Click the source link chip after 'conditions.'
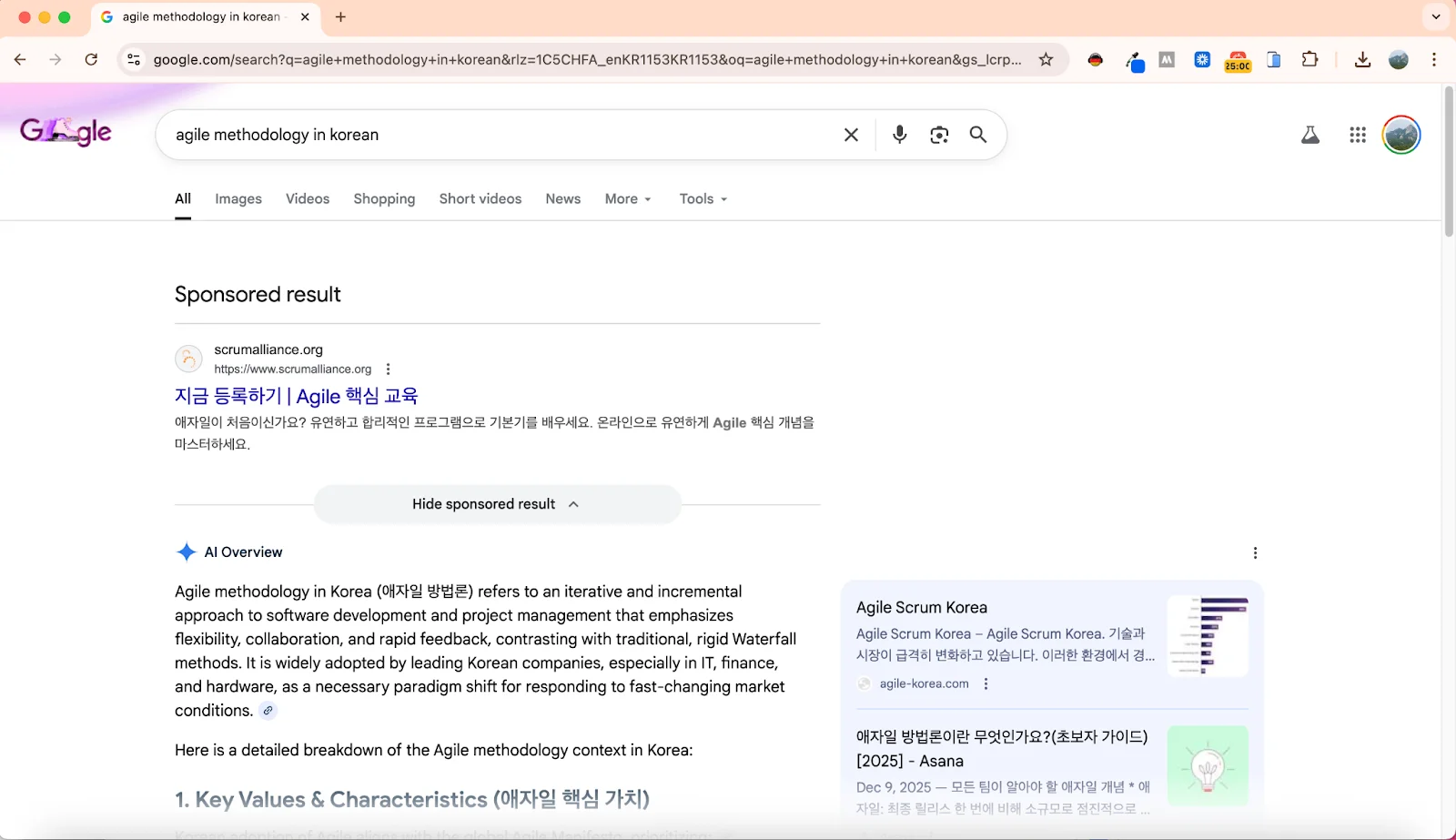The width and height of the screenshot is (1456, 840). pyautogui.click(x=268, y=711)
